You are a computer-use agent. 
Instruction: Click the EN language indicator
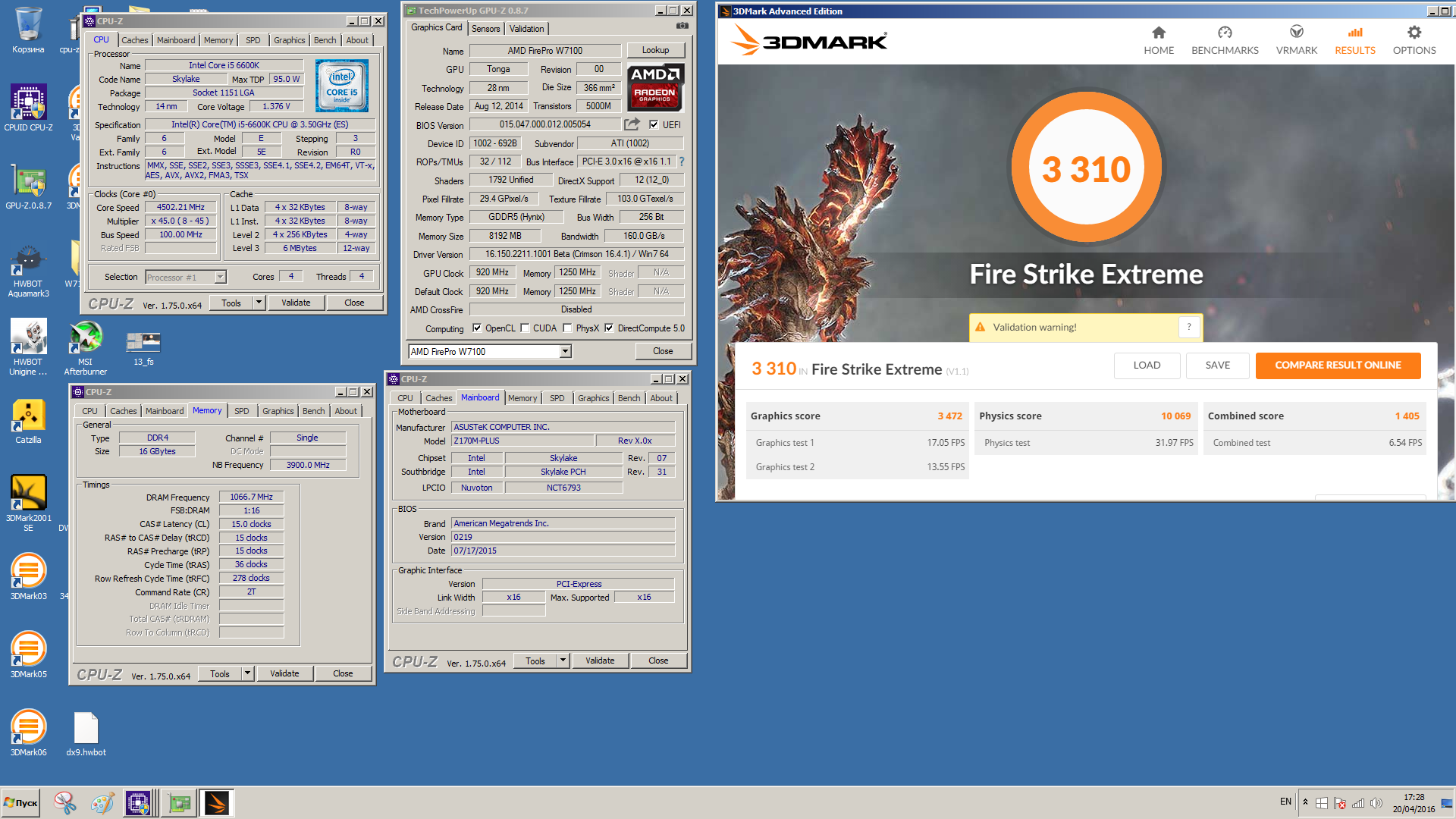tap(1285, 802)
